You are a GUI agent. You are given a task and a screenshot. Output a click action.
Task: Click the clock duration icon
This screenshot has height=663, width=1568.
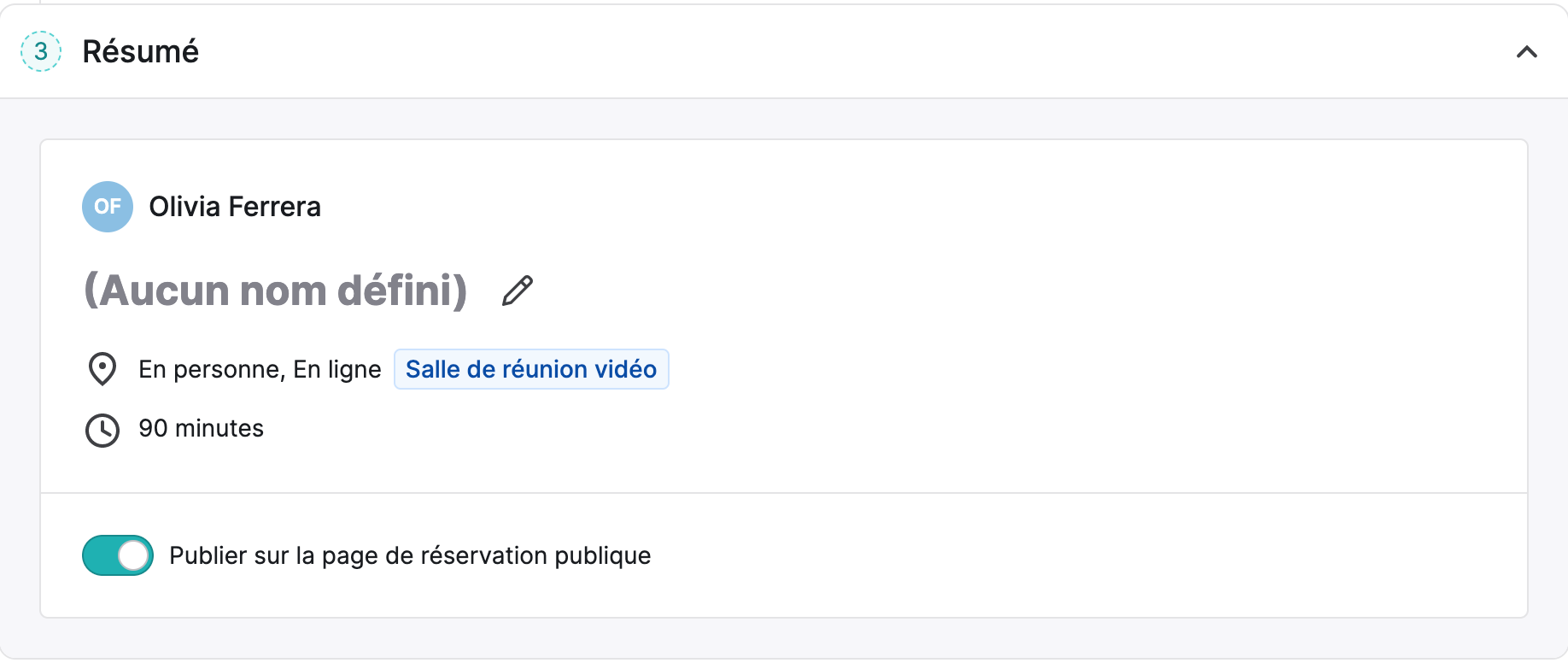click(102, 430)
